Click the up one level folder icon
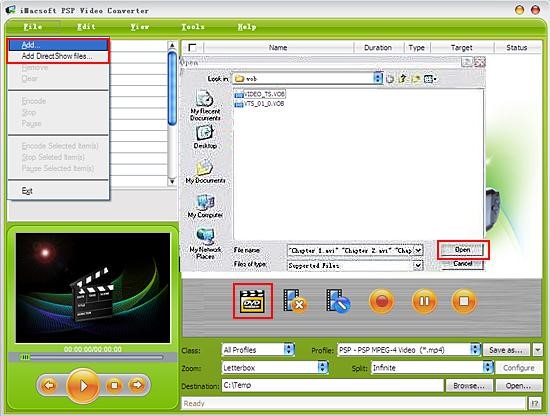550x416 pixels. point(403,79)
